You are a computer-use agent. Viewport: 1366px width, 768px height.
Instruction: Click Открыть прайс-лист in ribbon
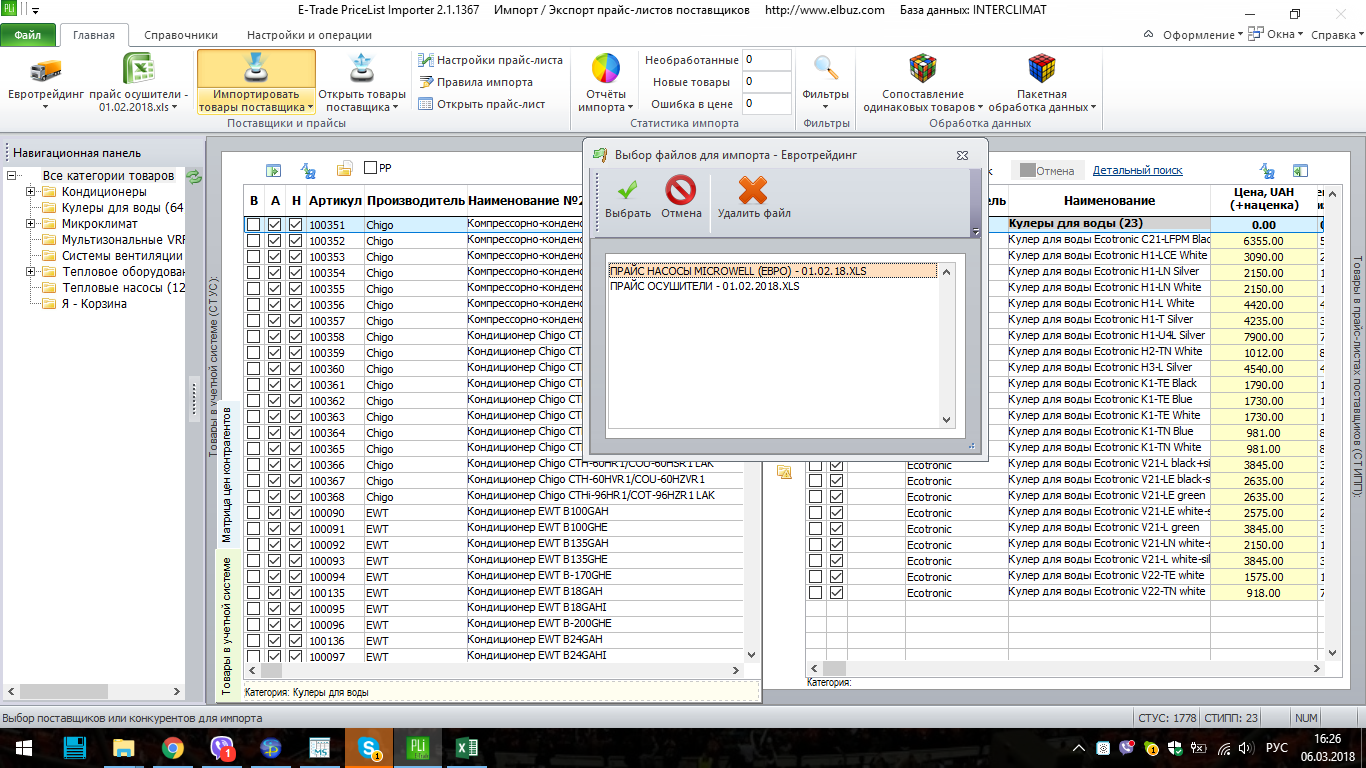click(481, 104)
